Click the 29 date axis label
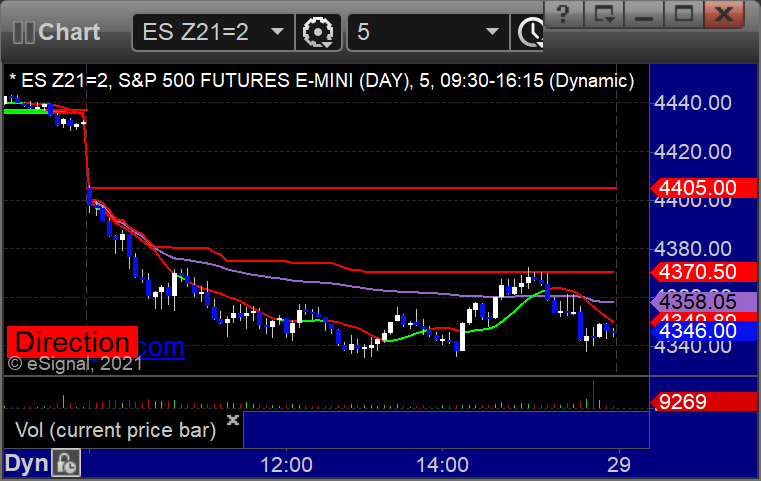761x481 pixels. click(619, 465)
